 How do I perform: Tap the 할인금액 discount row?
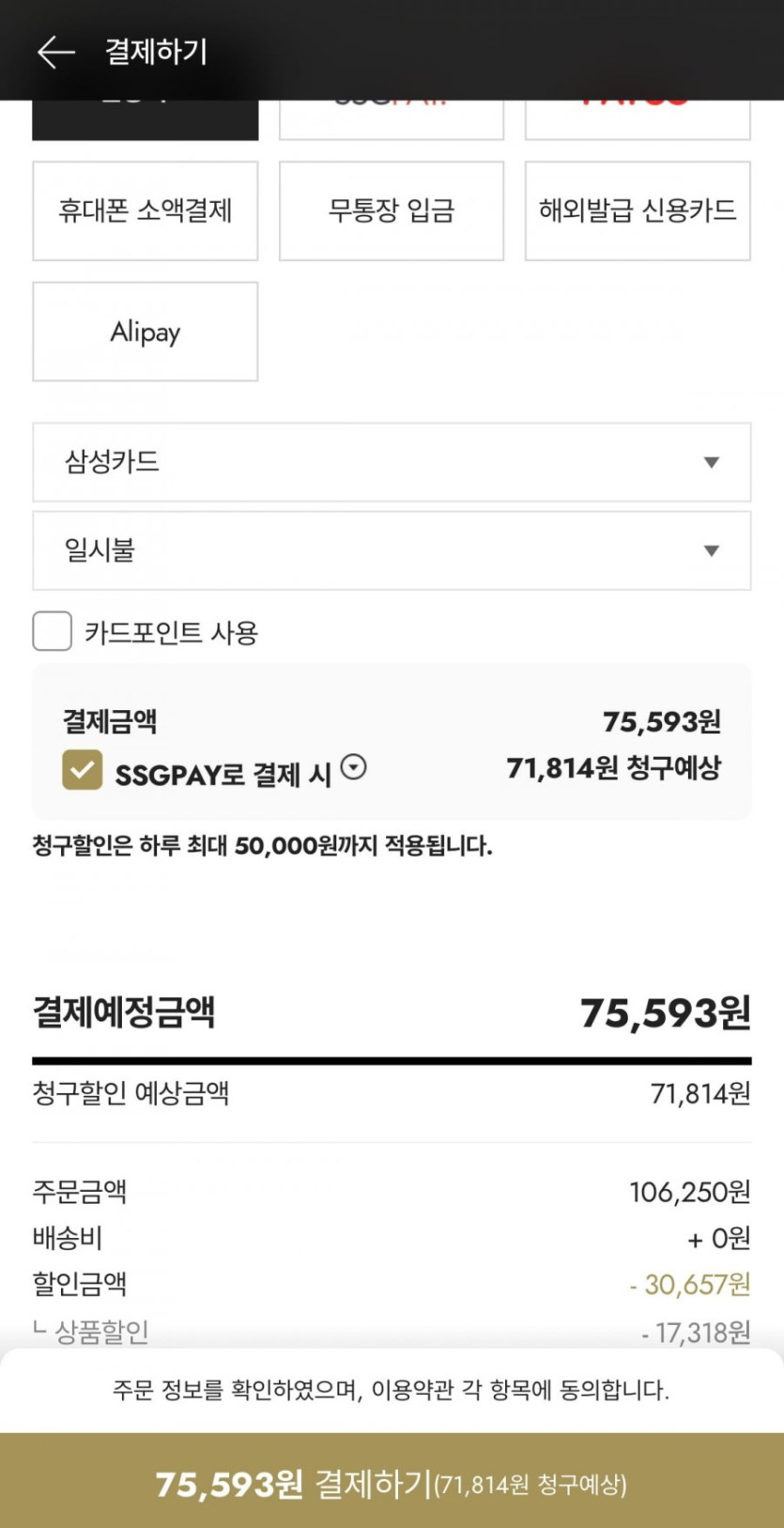pyautogui.click(x=391, y=1284)
